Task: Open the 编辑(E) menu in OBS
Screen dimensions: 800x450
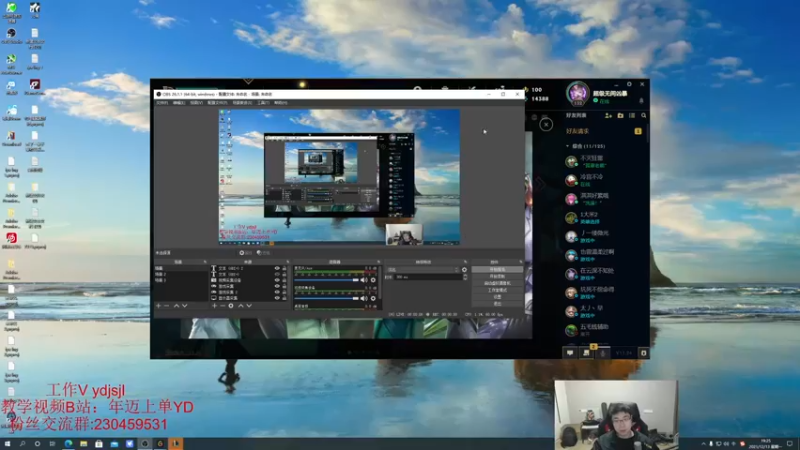Action: tap(179, 103)
